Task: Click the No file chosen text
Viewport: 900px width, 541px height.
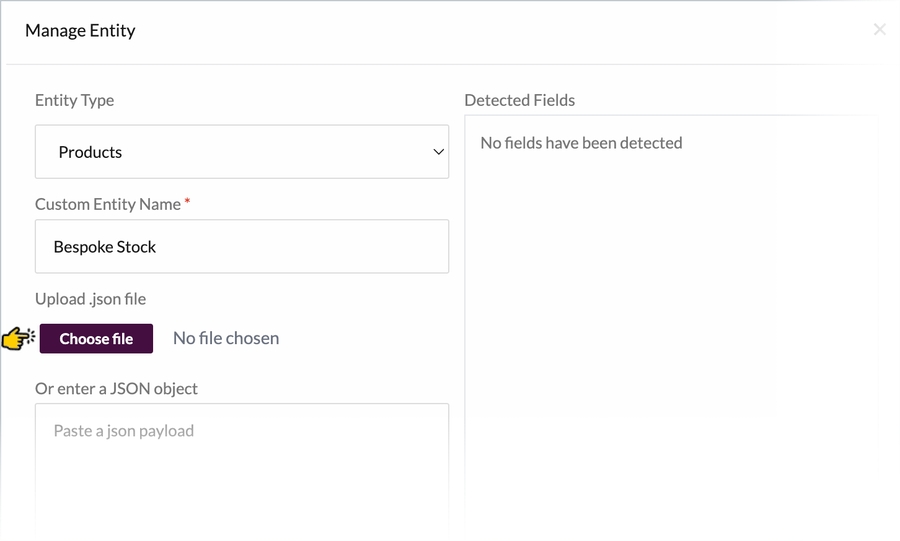Action: click(x=226, y=339)
